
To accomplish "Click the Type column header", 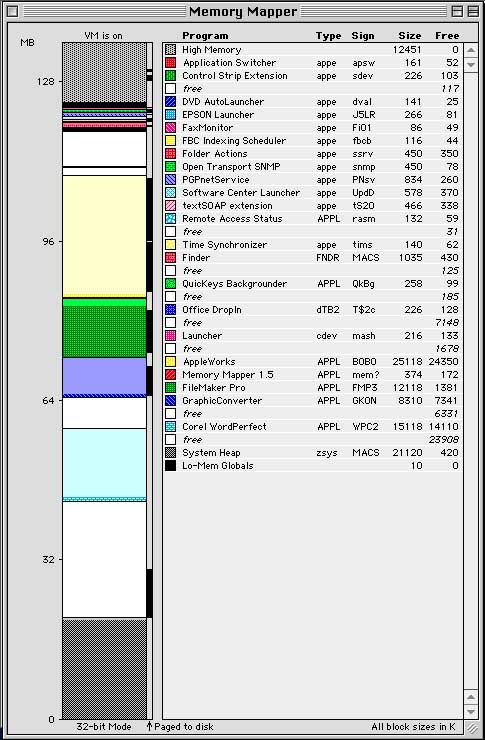I will click(x=328, y=36).
